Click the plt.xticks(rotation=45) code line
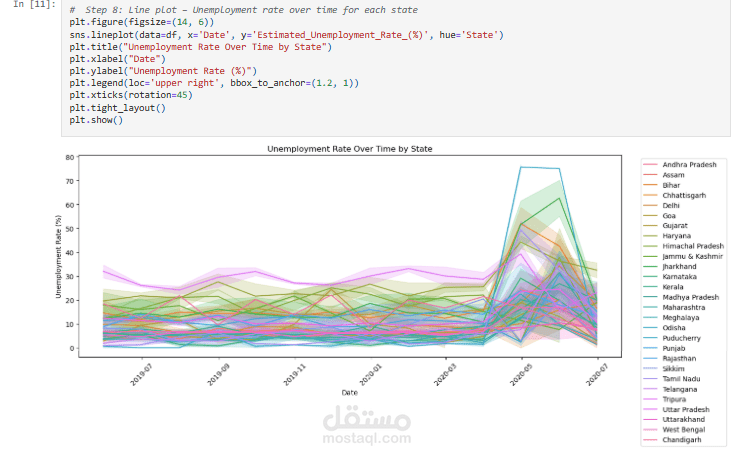The width and height of the screenshot is (735, 455). point(131,95)
